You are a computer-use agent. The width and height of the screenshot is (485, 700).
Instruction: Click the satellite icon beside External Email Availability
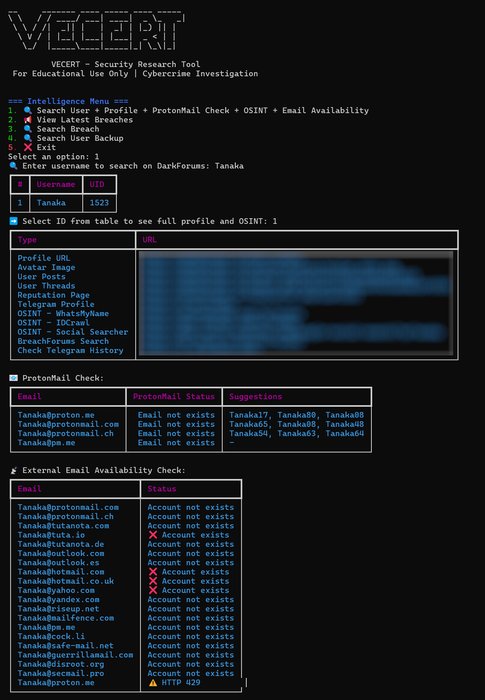click(13, 471)
